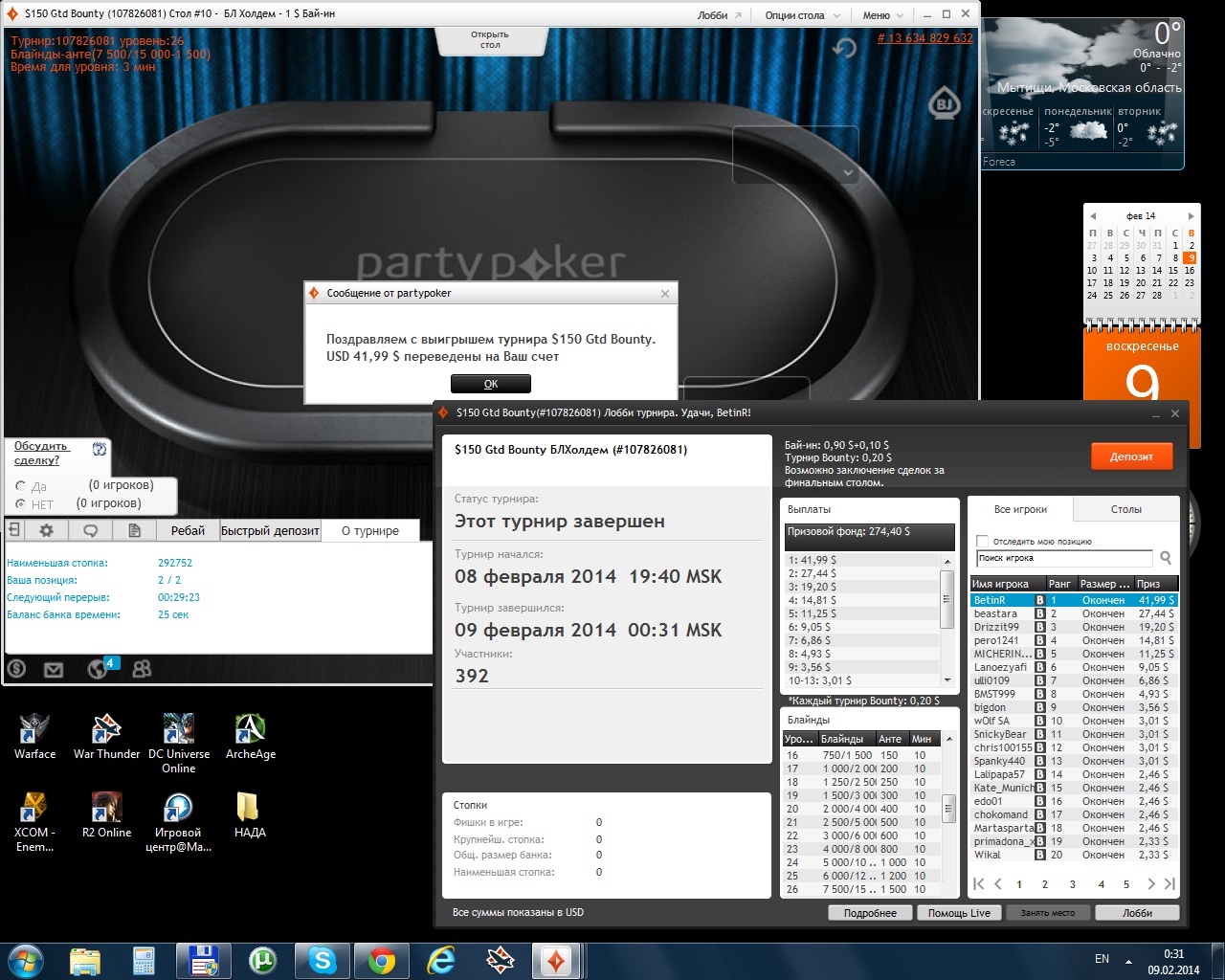
Task: Sort by 'Имя игрока' column header
Action: click(1007, 584)
